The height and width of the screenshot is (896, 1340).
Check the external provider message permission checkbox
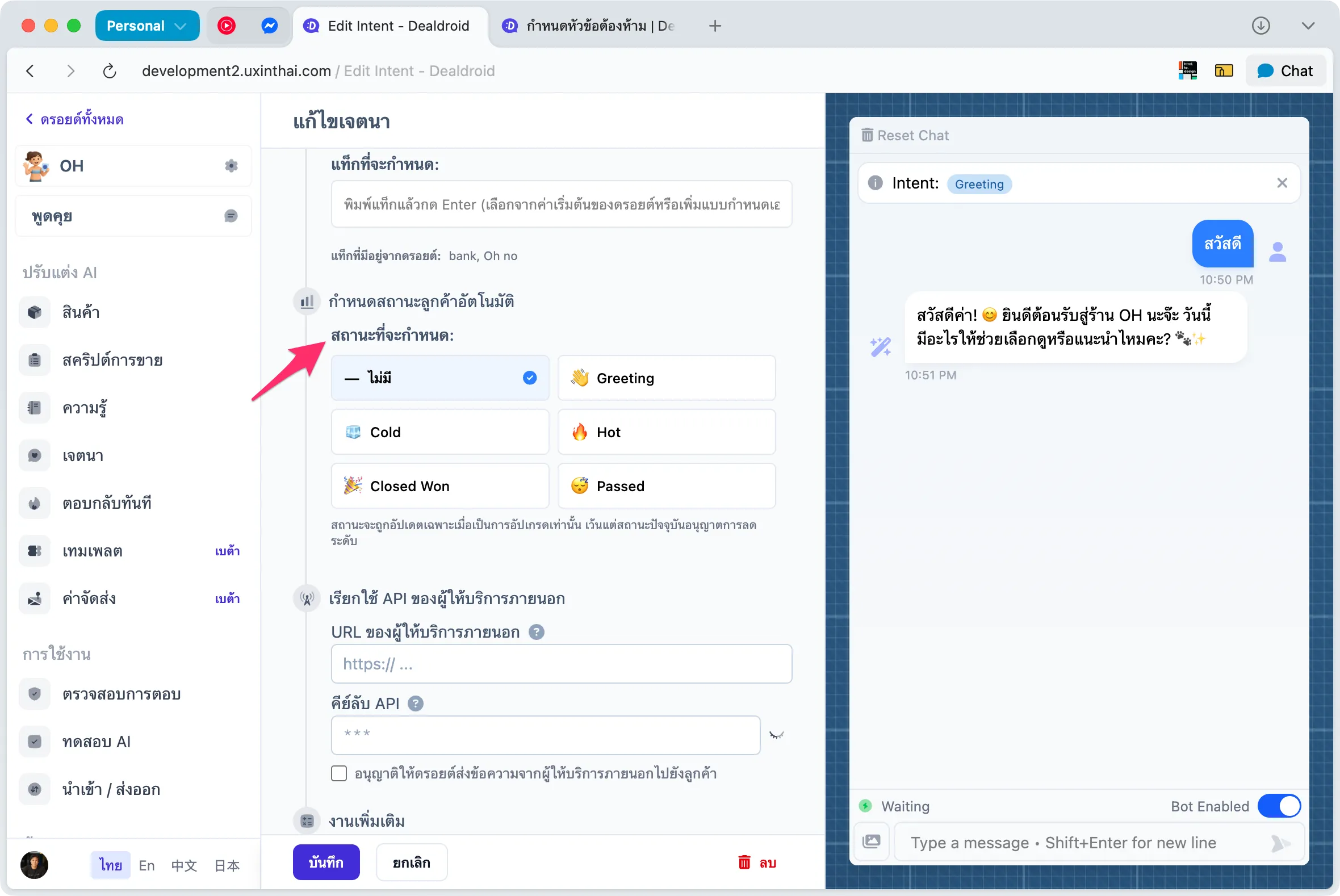339,773
